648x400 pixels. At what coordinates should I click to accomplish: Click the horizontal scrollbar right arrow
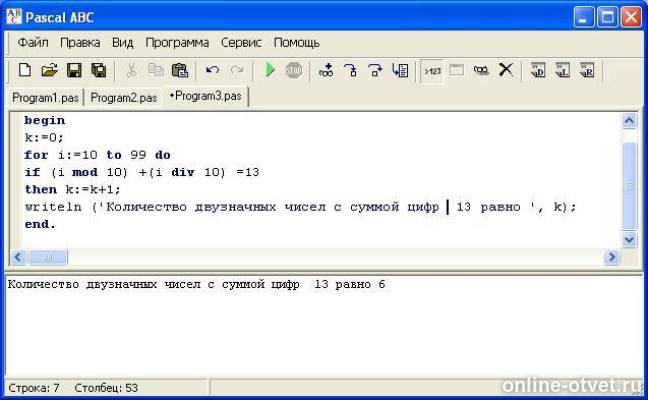click(x=611, y=258)
